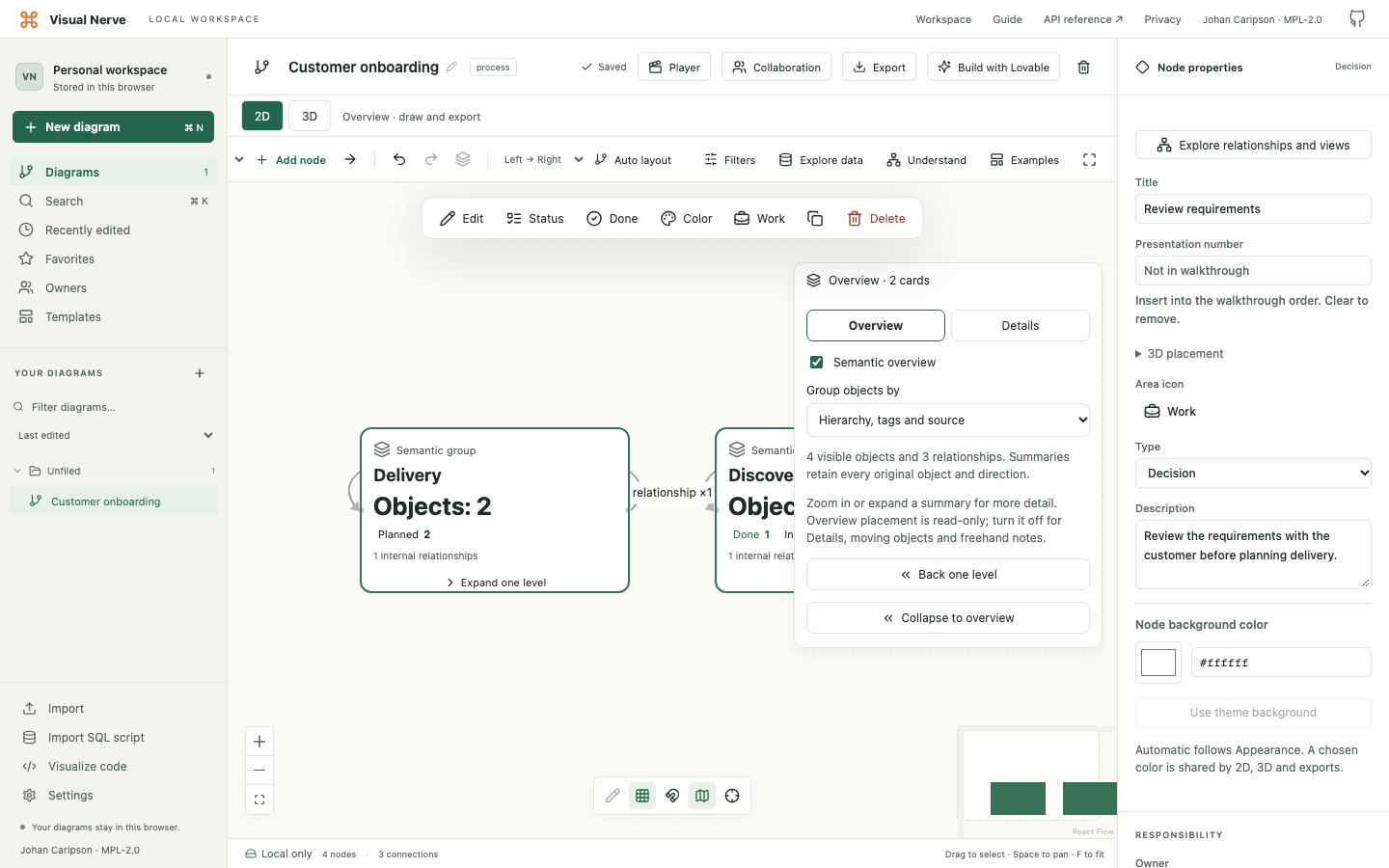The height and width of the screenshot is (868, 1389).
Task: Select the freehand pencil tool in the bottom toolbar
Action: click(613, 796)
